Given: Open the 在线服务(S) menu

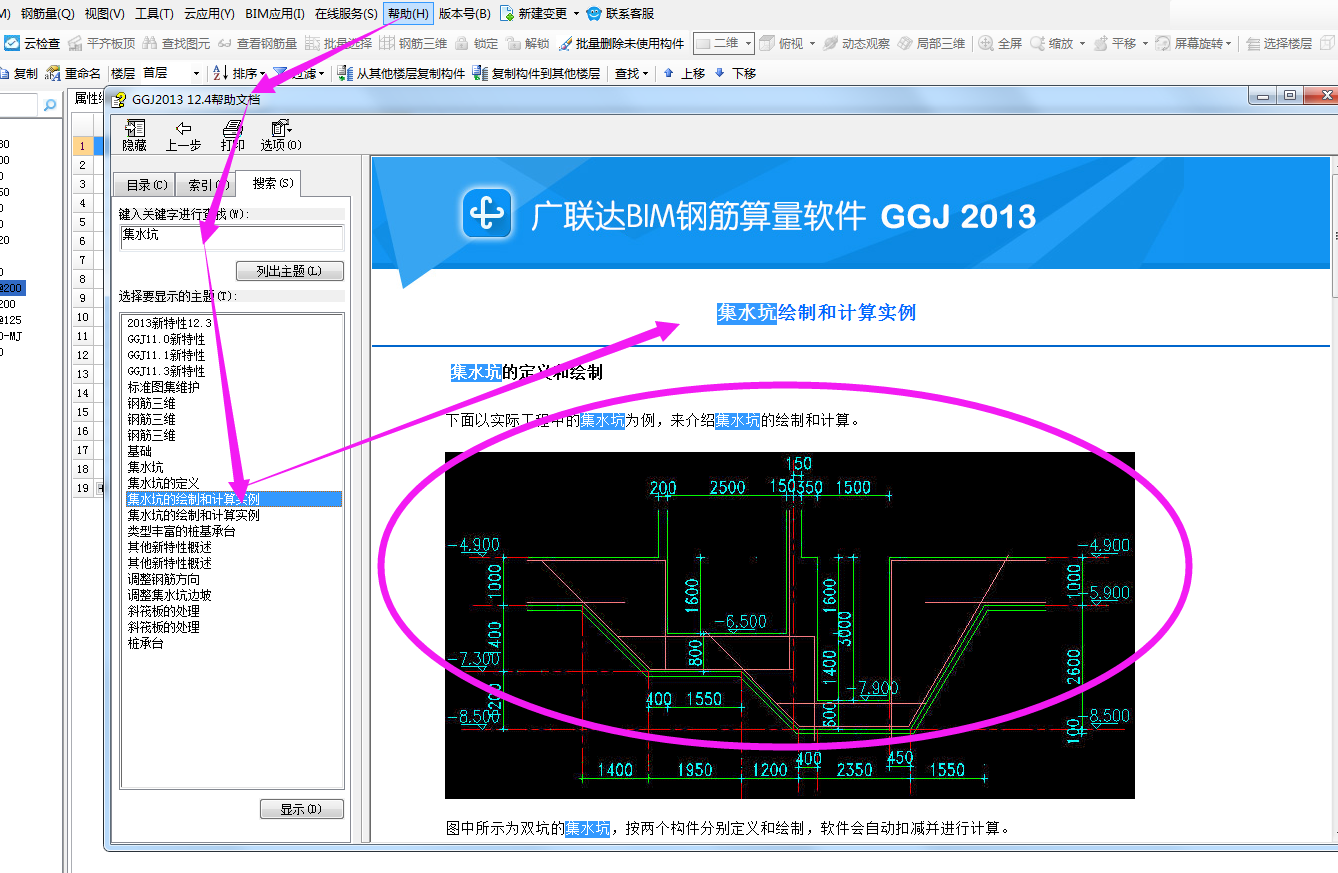Looking at the screenshot, I should pos(346,14).
